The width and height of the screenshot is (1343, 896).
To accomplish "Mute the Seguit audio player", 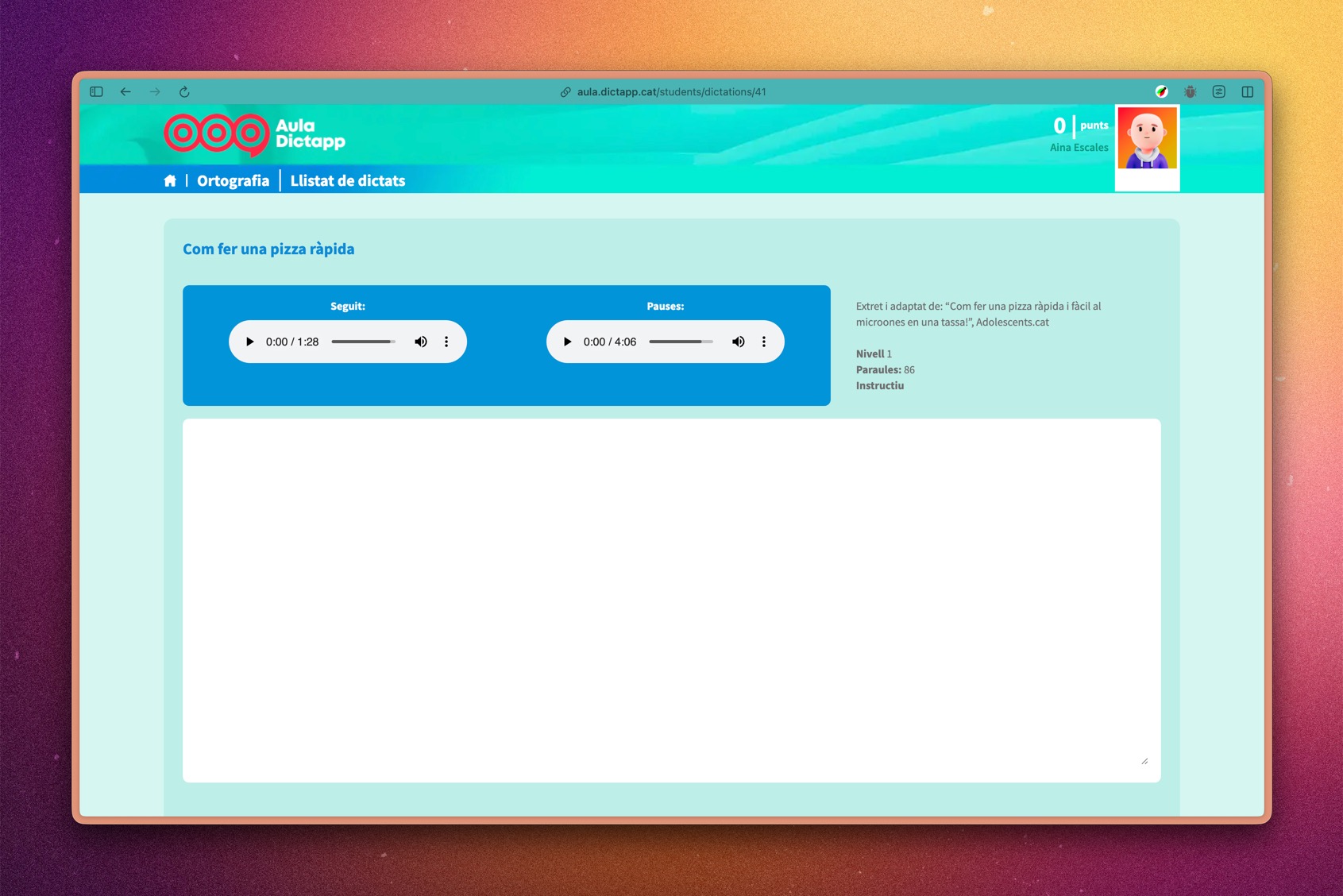I will tap(421, 342).
